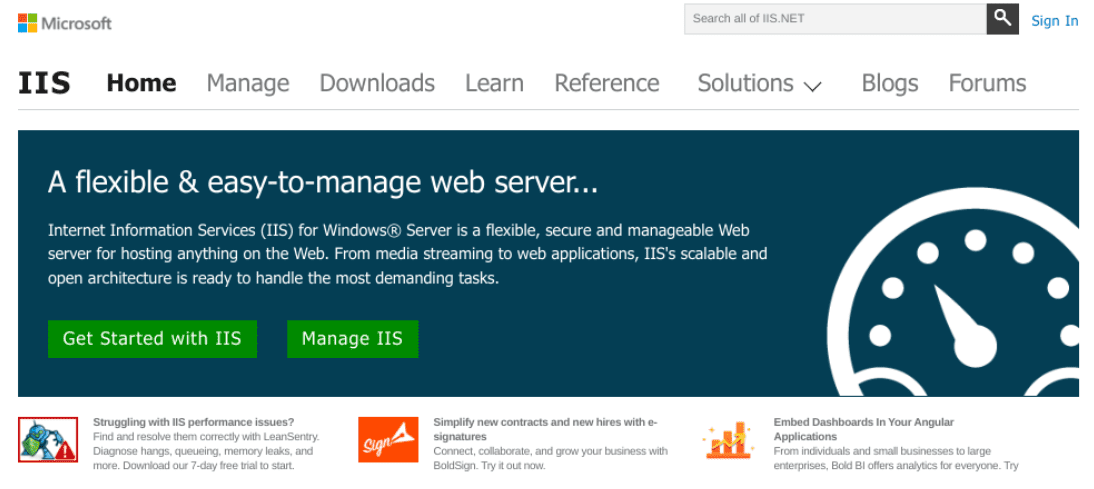Click the Microsoft logo
This screenshot has width=1094, height=489.
point(65,22)
